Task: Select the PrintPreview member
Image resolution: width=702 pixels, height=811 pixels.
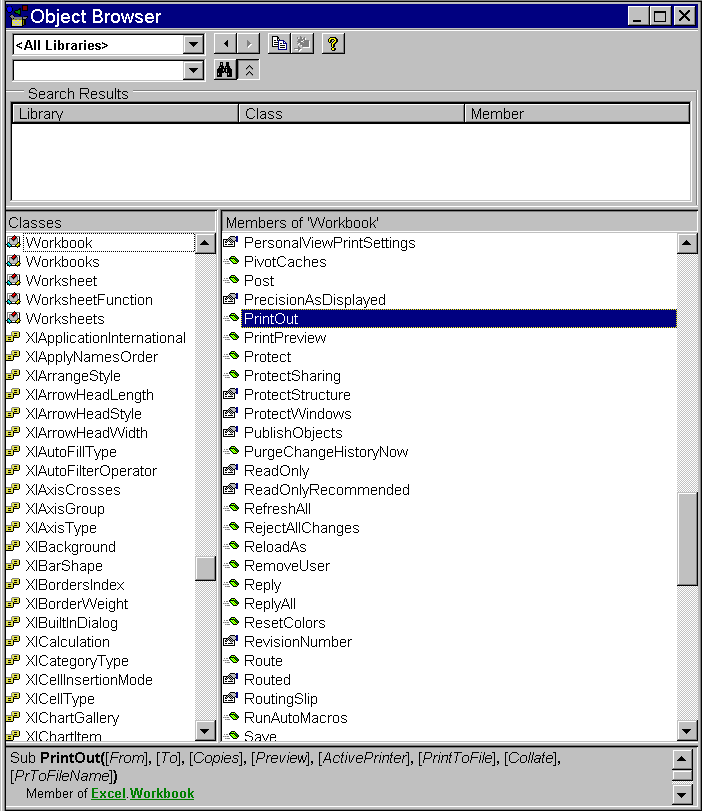Action: pos(285,338)
